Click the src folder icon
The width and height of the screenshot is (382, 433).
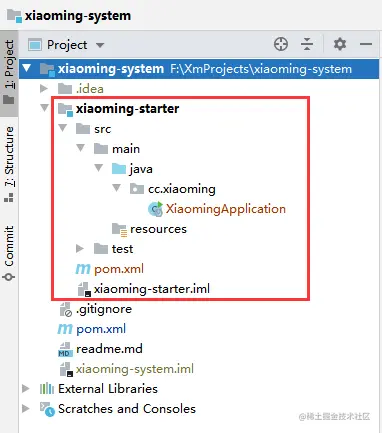point(83,129)
